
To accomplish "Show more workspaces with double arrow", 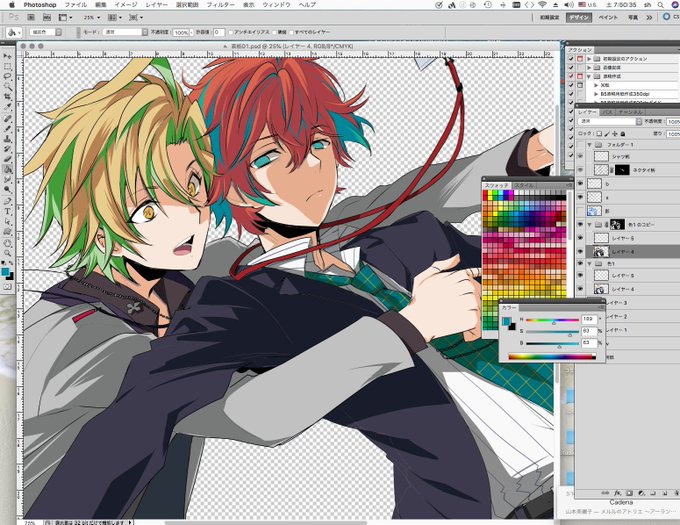I will click(649, 18).
